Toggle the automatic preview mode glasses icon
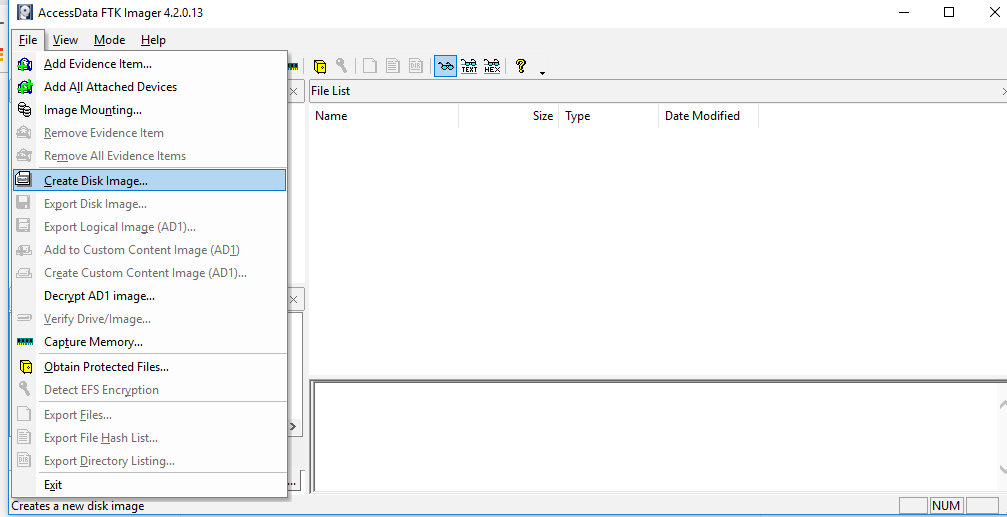The height and width of the screenshot is (517, 1007). [x=445, y=66]
